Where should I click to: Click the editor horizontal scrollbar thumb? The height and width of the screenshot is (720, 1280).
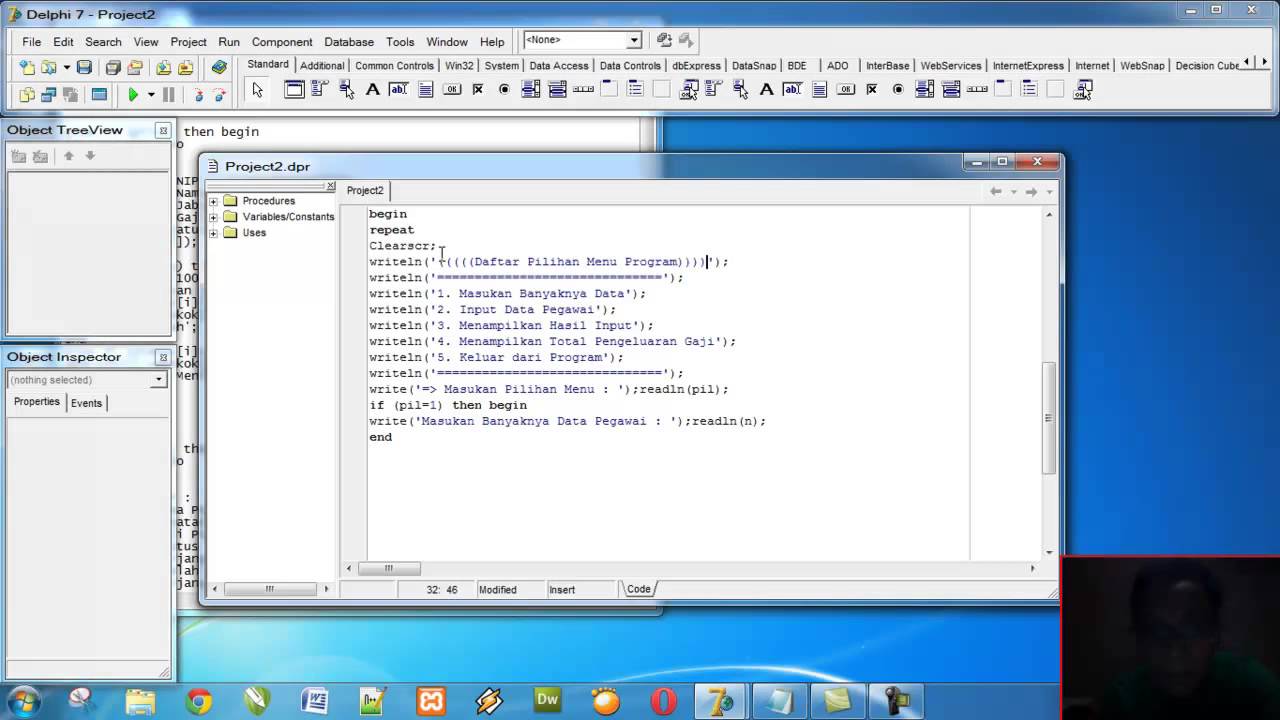pos(389,568)
